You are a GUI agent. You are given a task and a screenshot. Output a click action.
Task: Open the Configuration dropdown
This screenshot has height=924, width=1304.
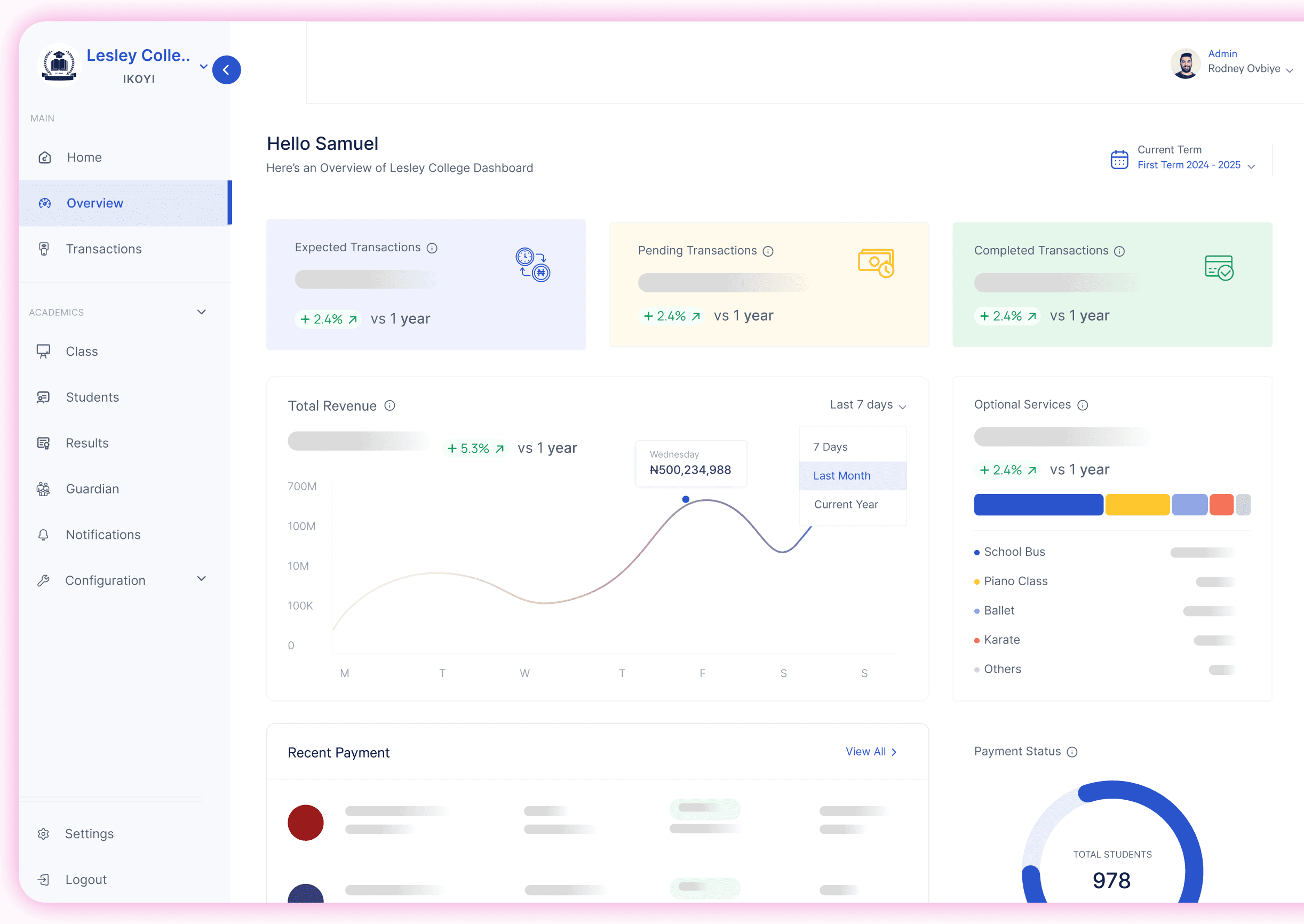point(201,578)
